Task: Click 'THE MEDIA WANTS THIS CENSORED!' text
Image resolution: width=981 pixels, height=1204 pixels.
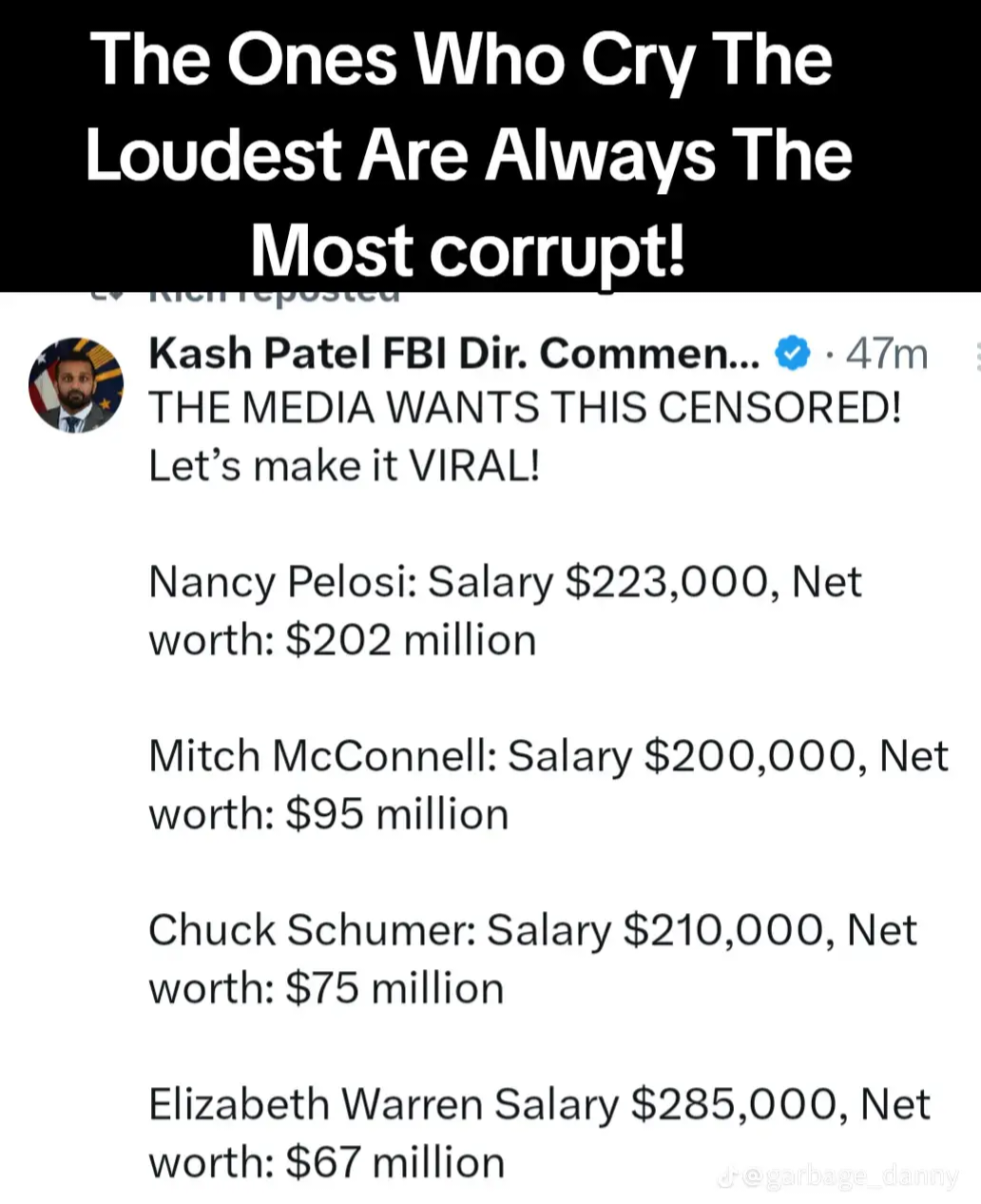Action: tap(525, 409)
